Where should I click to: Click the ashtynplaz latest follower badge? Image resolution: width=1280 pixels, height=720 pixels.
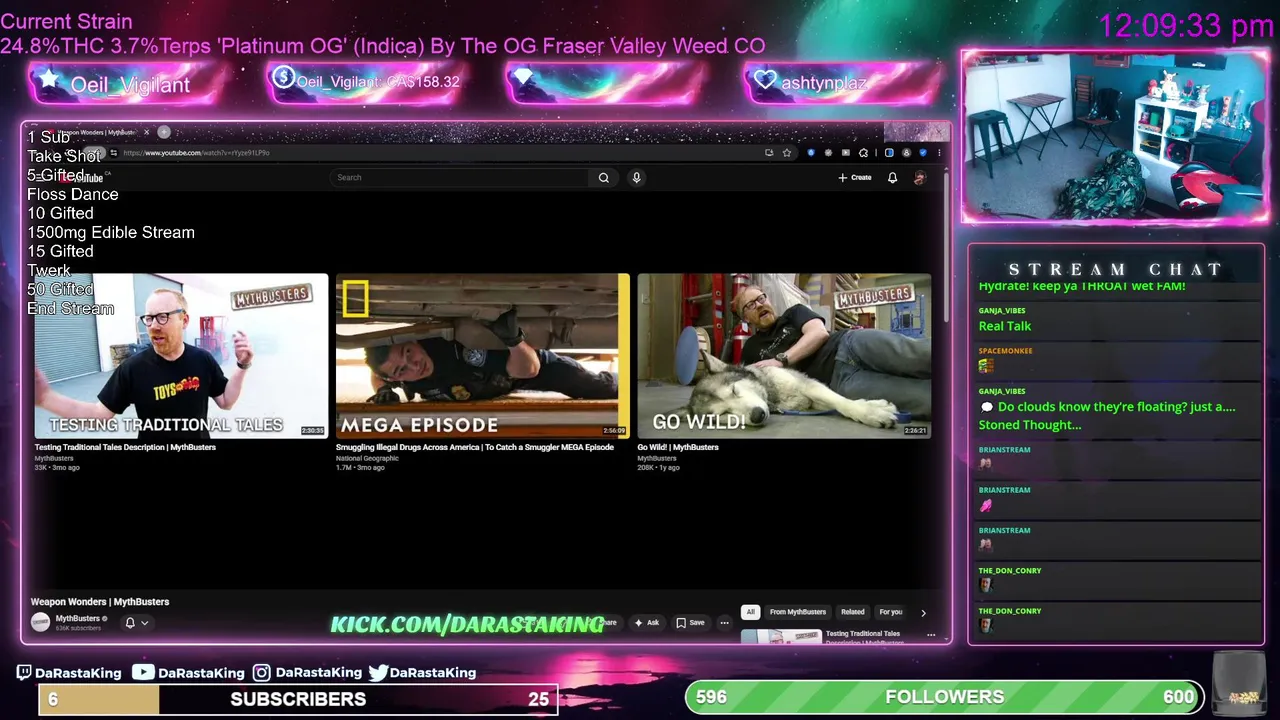coord(842,83)
